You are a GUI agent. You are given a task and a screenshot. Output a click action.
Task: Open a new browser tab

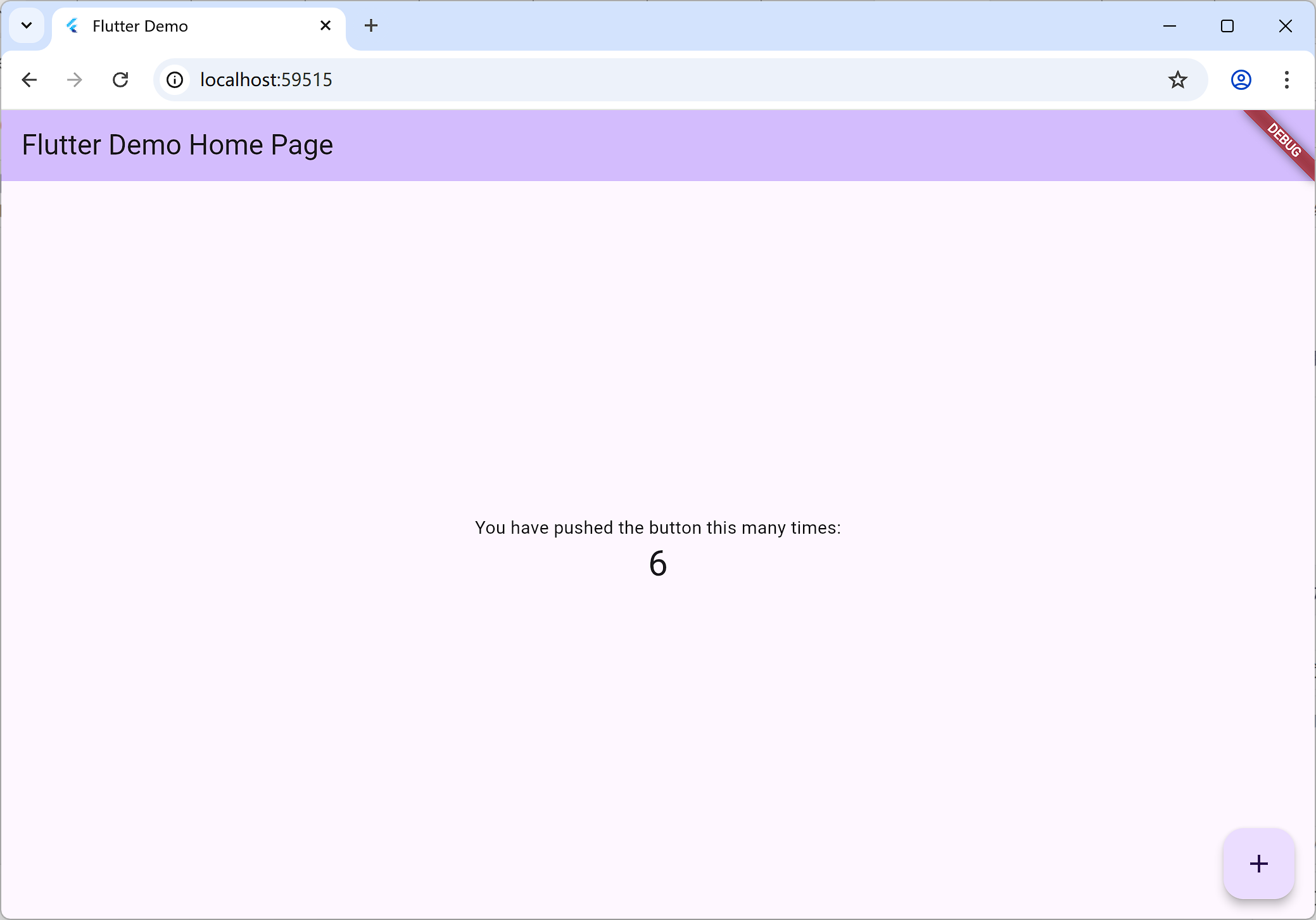371,26
